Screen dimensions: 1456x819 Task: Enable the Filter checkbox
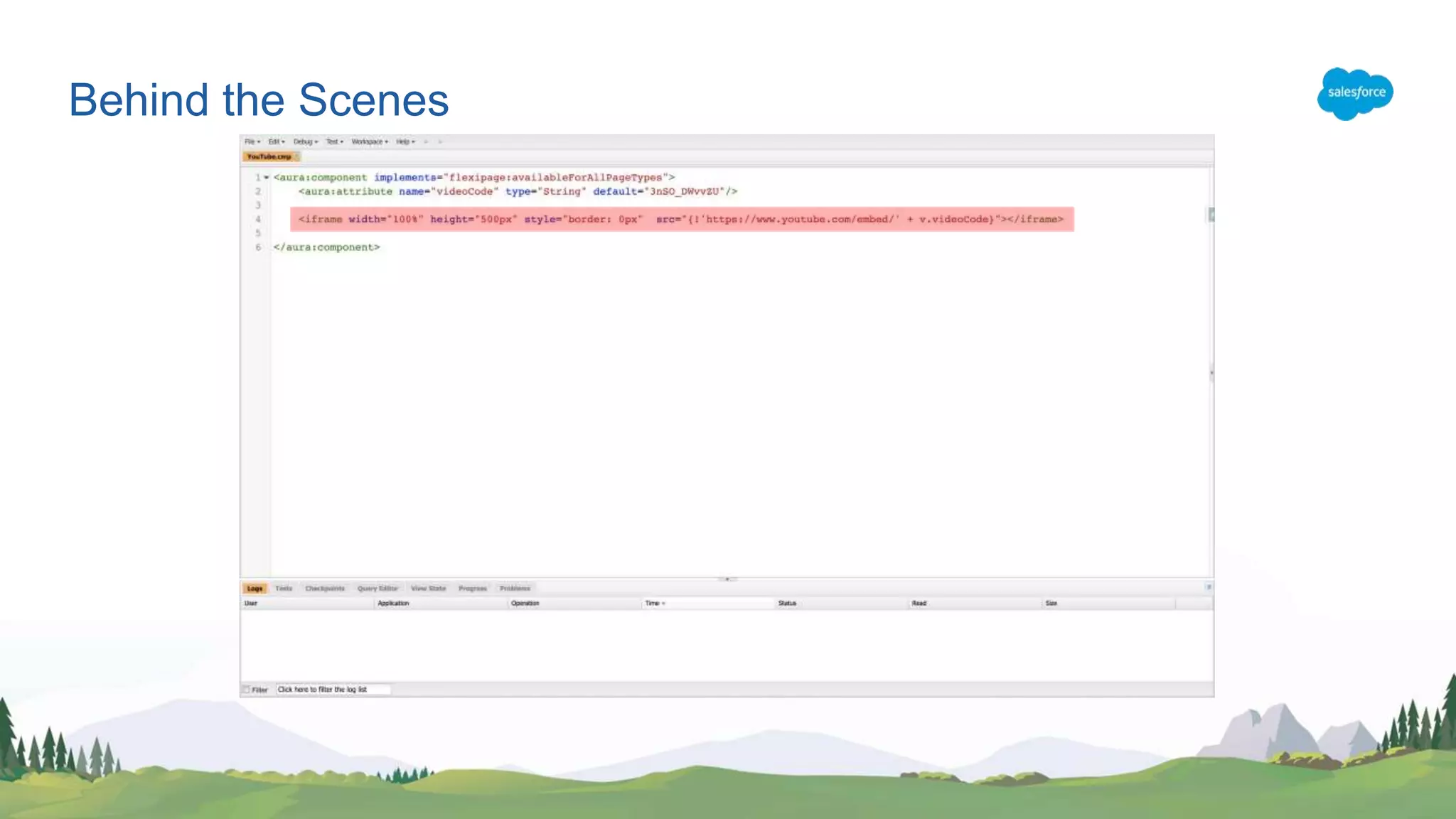tap(247, 690)
